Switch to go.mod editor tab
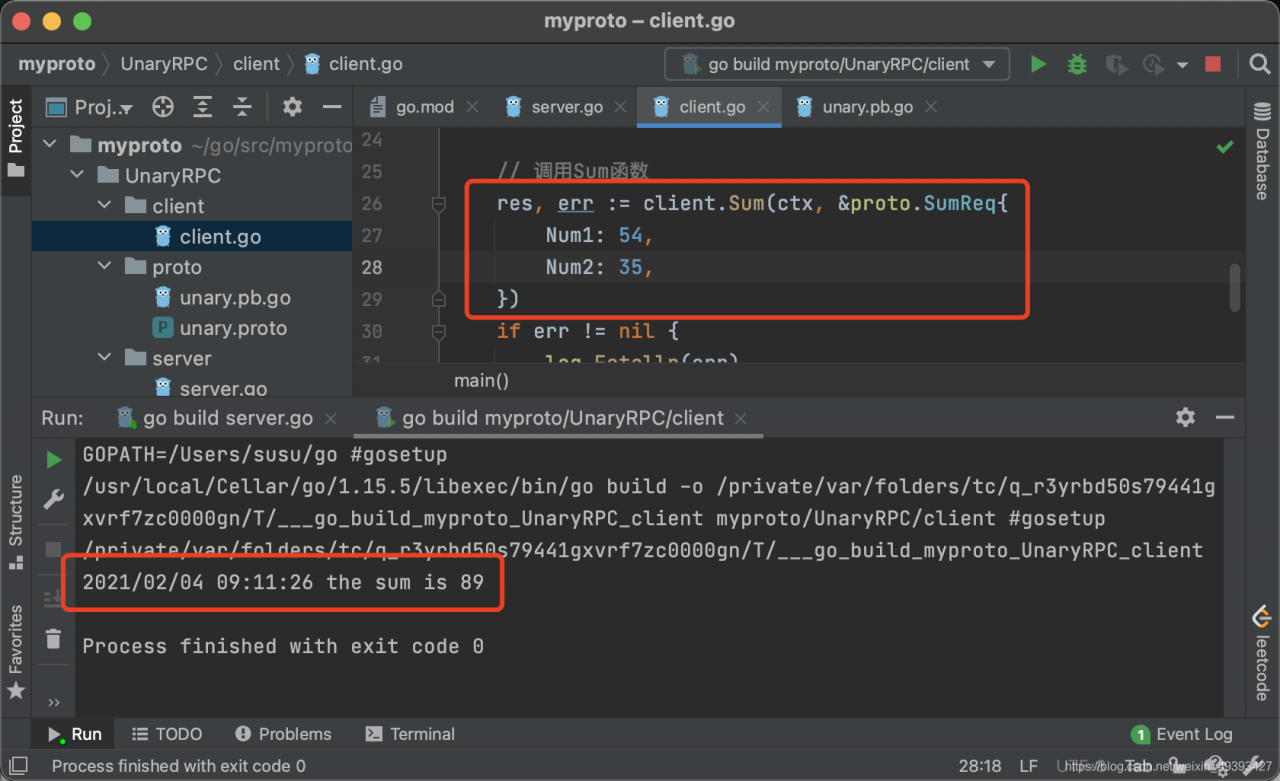This screenshot has height=781, width=1280. point(424,107)
